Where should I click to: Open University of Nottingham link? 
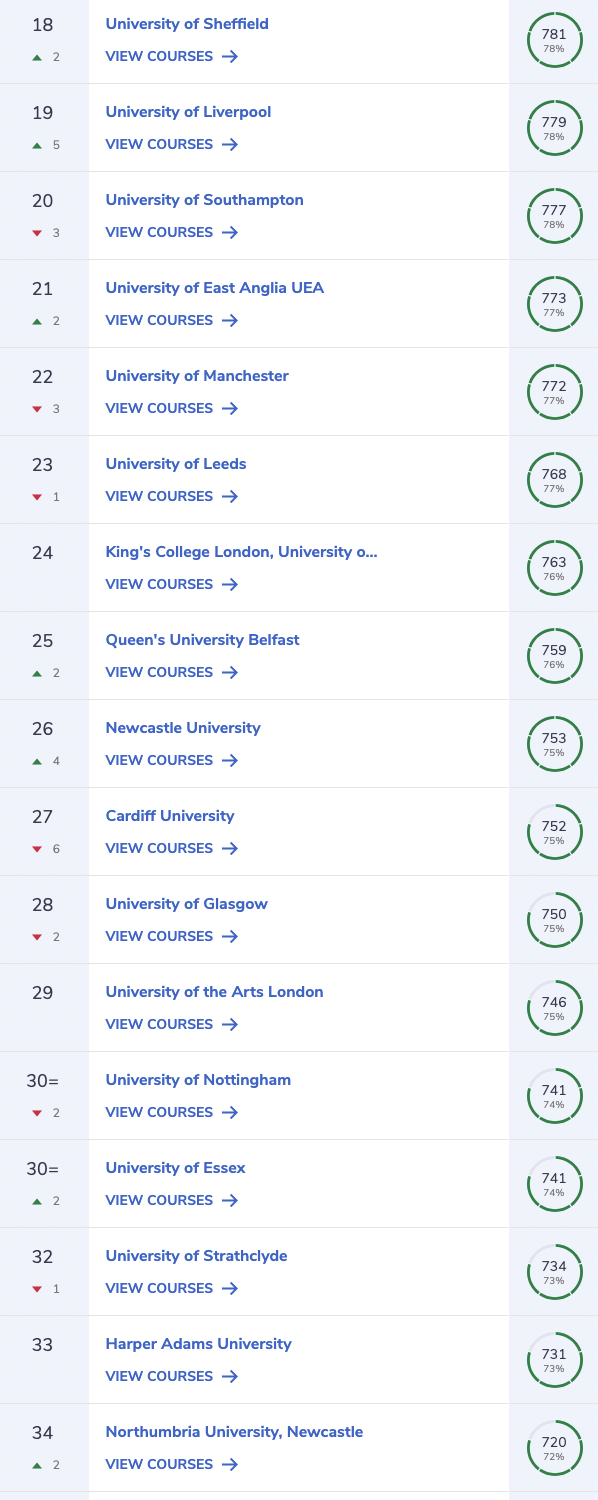(198, 1080)
